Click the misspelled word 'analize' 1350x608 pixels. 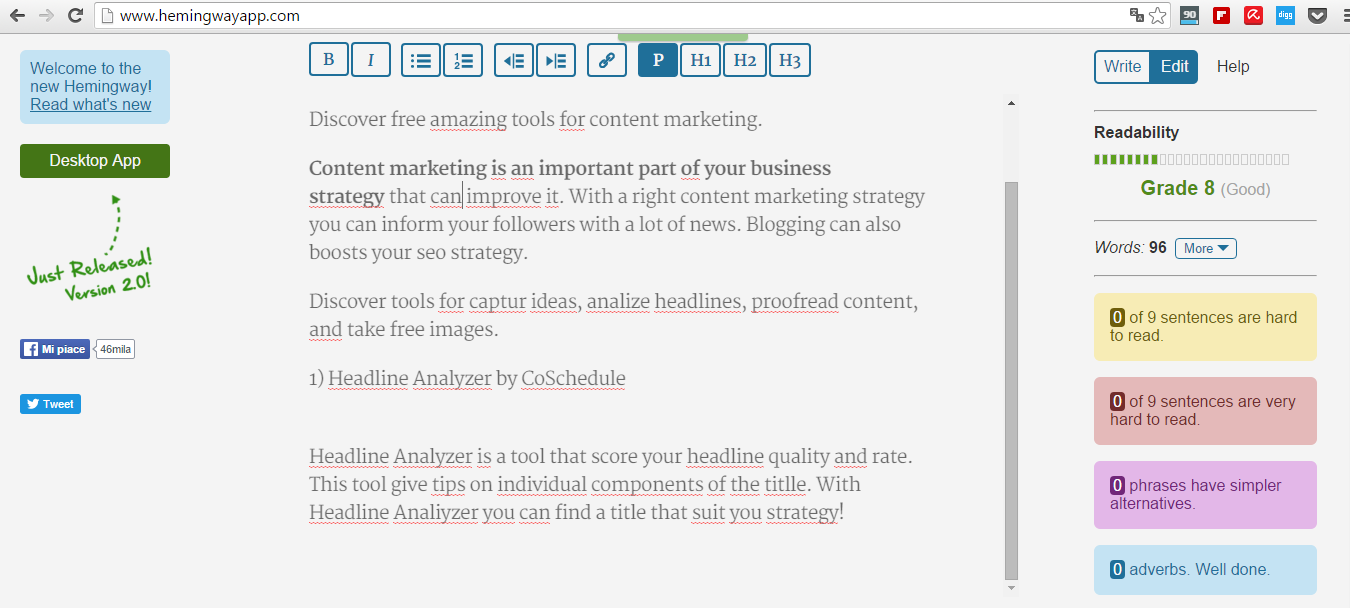pos(617,301)
